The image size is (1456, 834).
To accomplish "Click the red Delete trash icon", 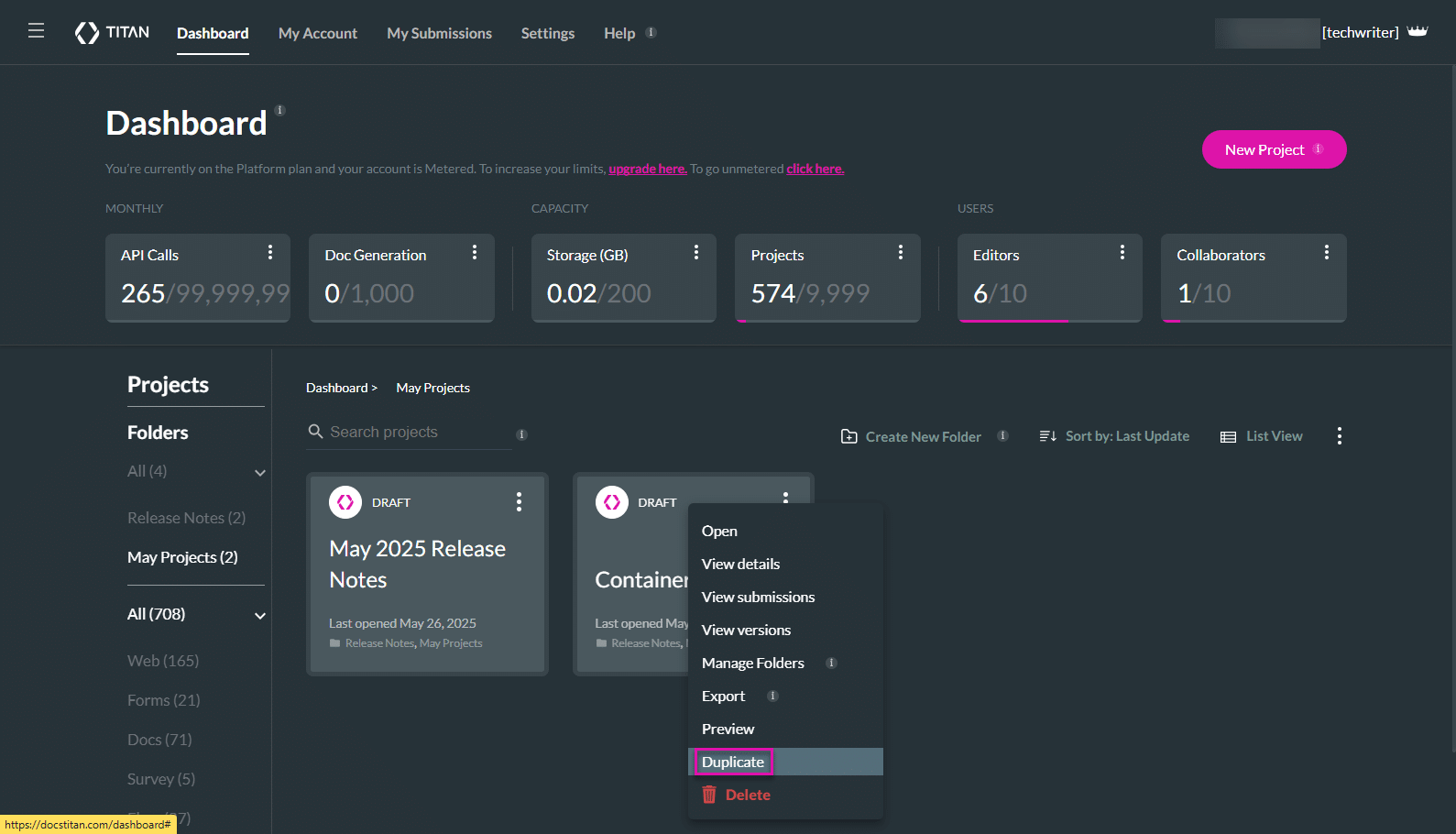I will (709, 795).
